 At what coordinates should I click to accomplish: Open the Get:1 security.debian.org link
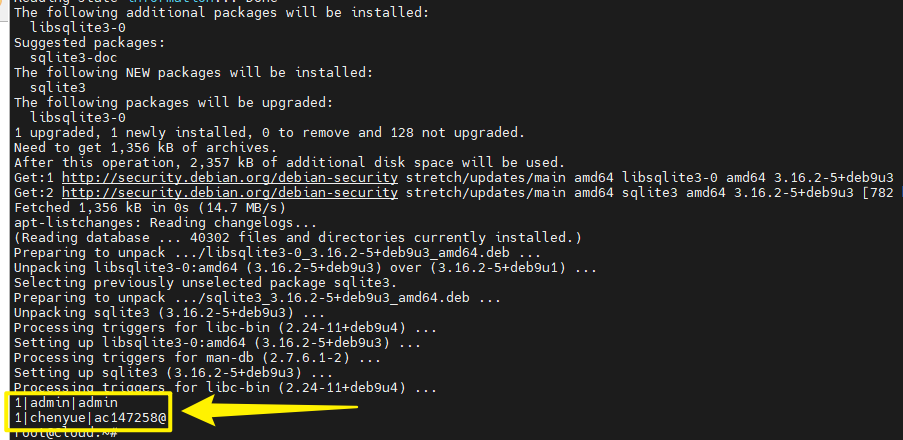tap(228, 177)
